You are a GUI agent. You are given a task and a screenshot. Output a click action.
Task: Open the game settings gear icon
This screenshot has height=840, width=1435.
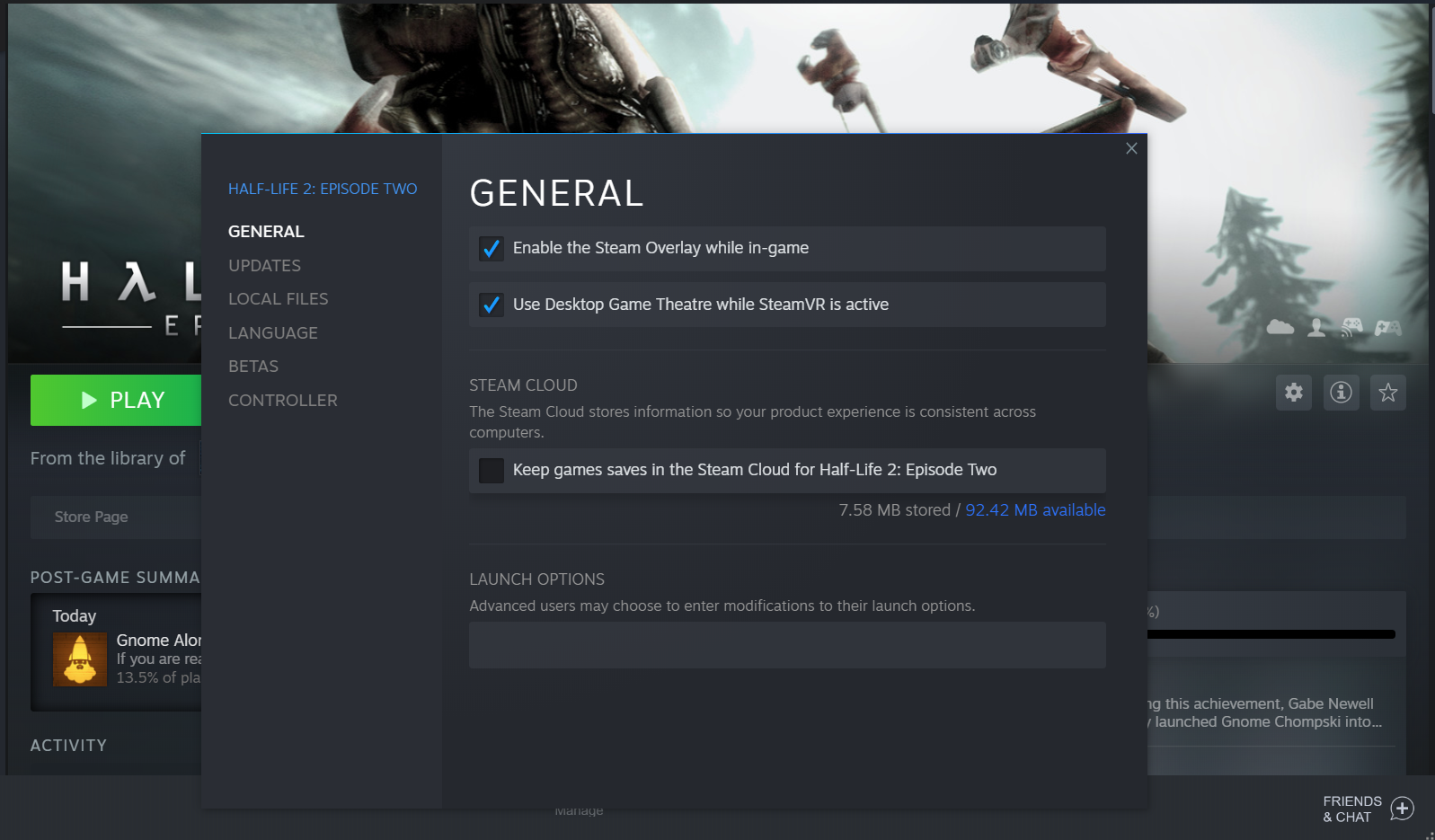[x=1294, y=393]
